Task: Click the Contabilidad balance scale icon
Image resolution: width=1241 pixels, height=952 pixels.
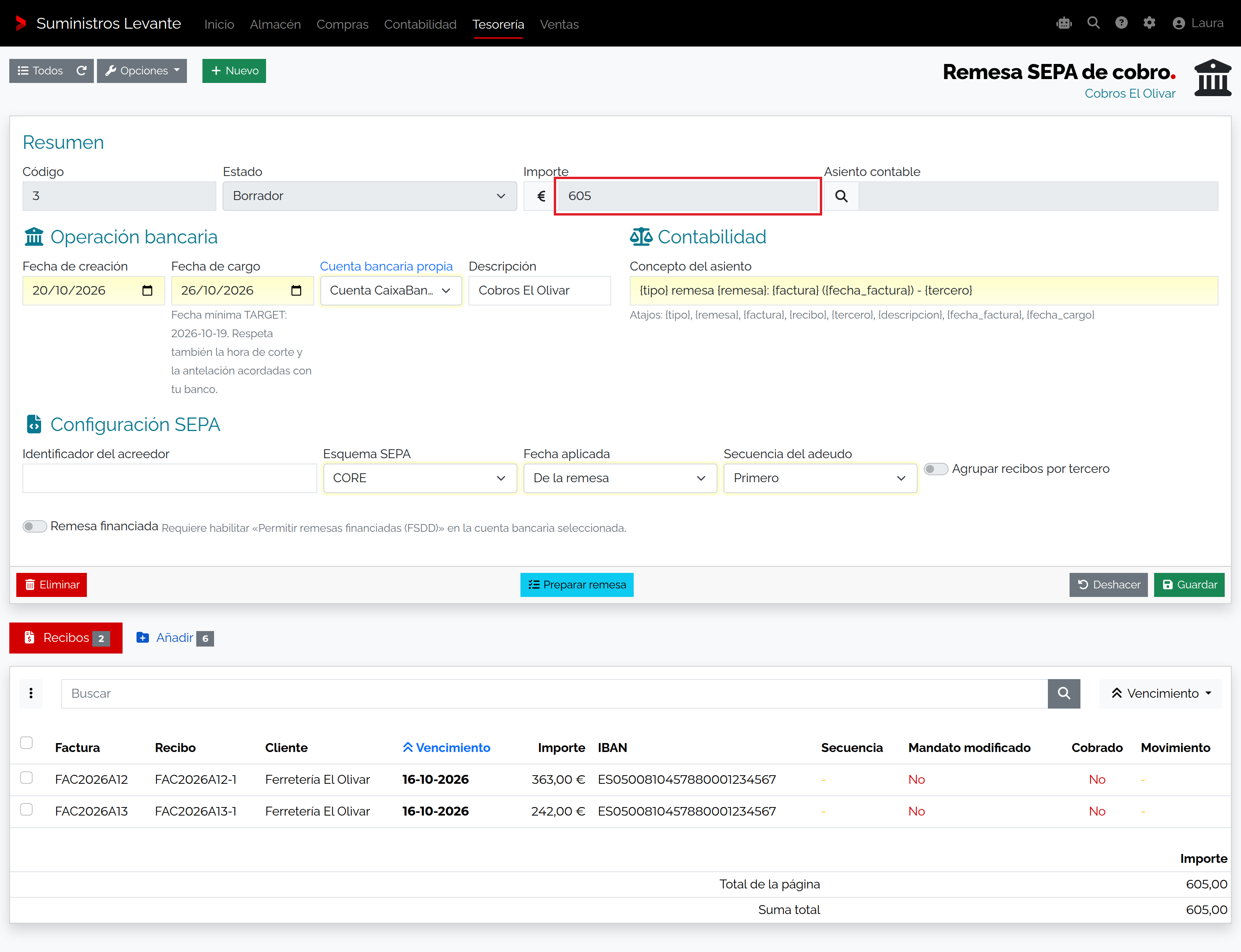Action: pos(641,237)
